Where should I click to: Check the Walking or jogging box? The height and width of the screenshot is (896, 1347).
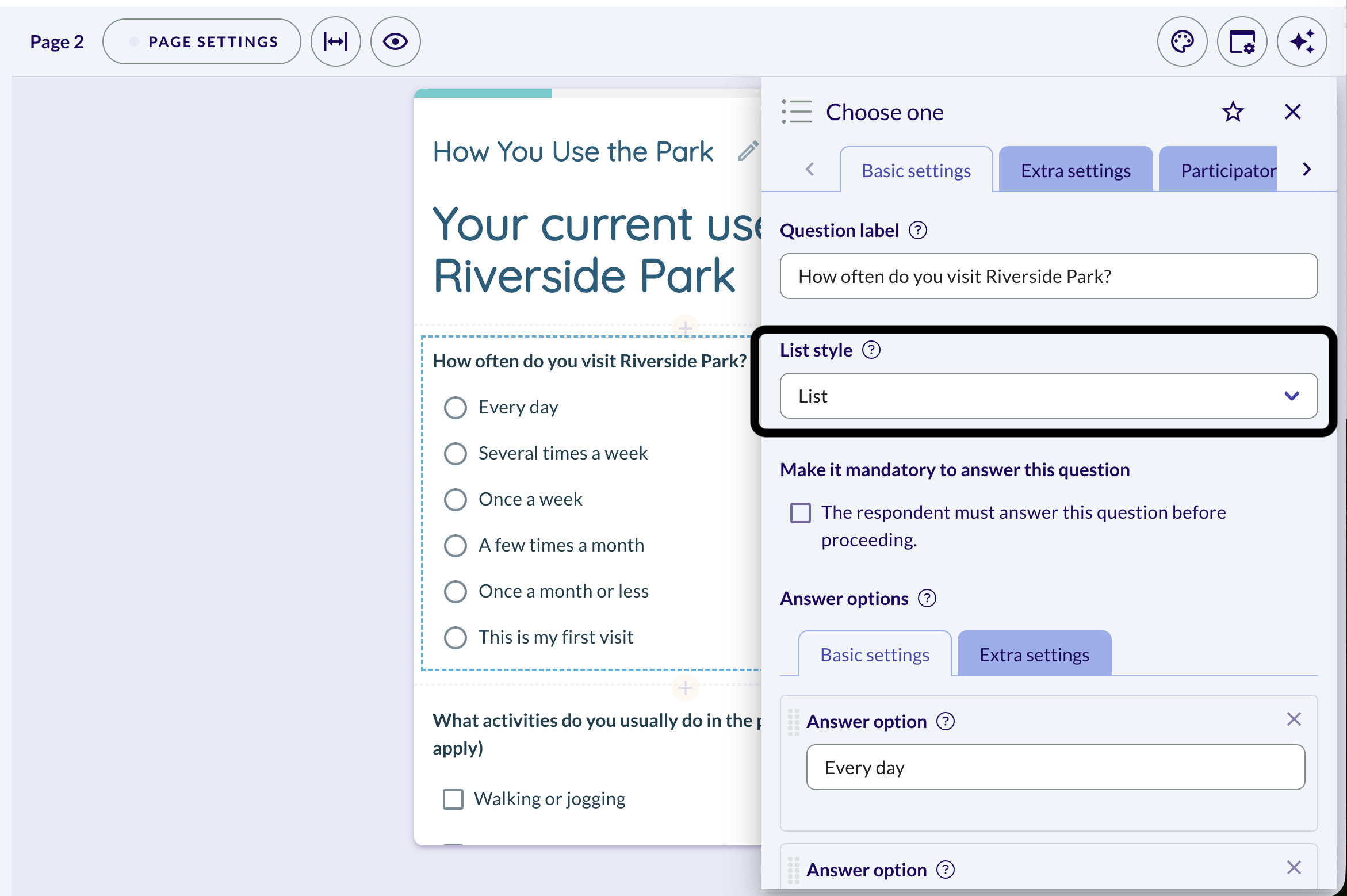[x=453, y=799]
